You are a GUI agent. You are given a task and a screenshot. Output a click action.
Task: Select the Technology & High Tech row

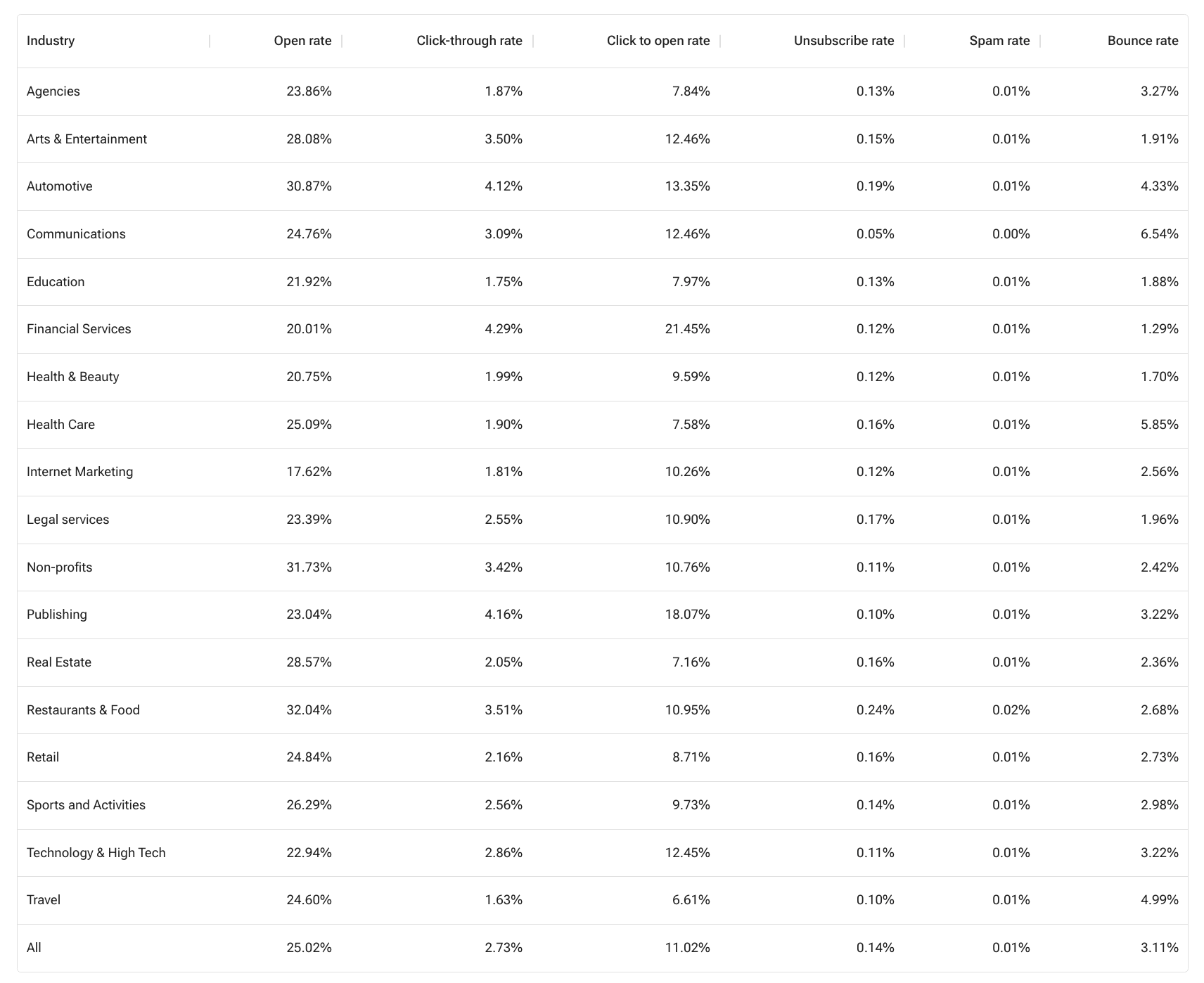[96, 853]
